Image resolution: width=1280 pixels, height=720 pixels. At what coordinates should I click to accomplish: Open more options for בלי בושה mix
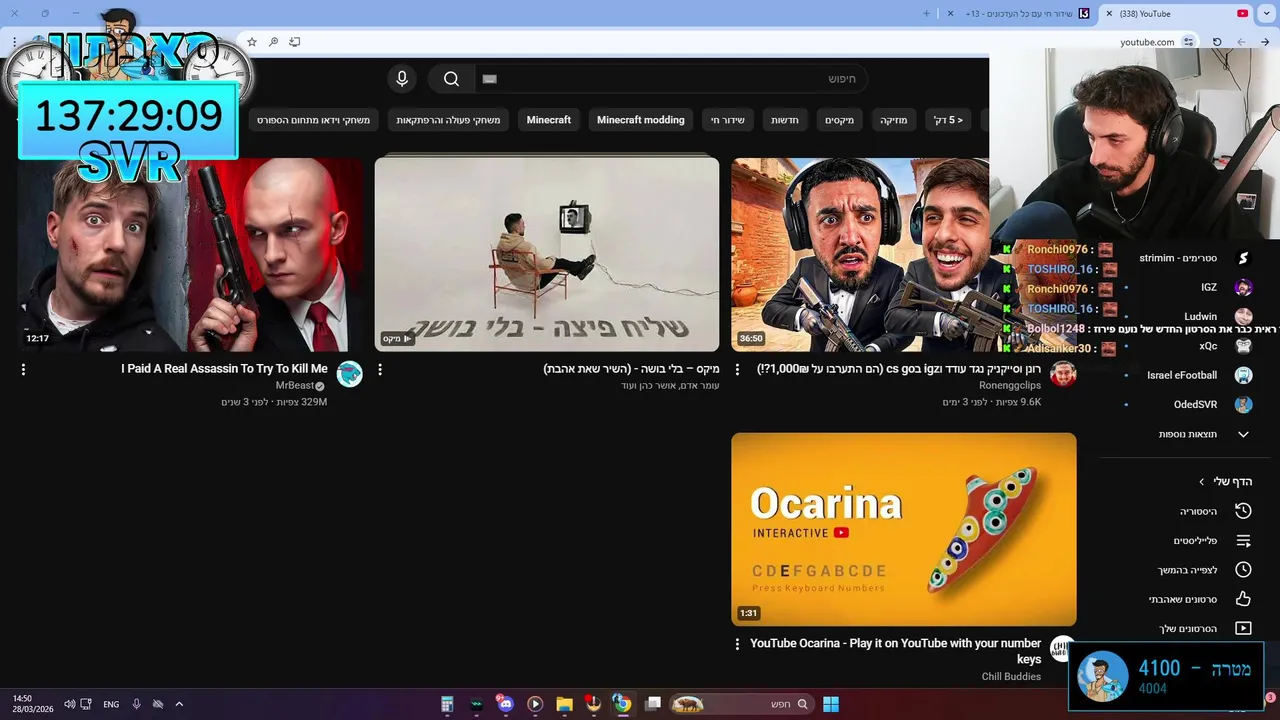[x=380, y=369]
